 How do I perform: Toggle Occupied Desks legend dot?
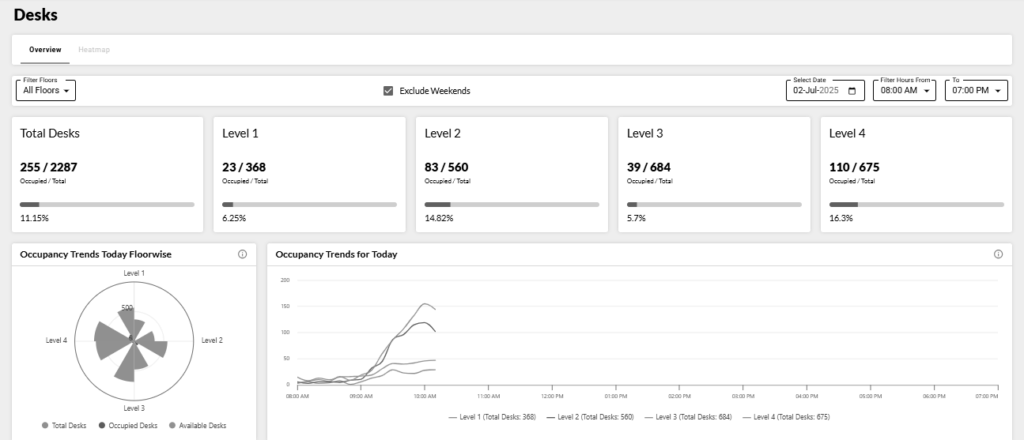coord(101,425)
